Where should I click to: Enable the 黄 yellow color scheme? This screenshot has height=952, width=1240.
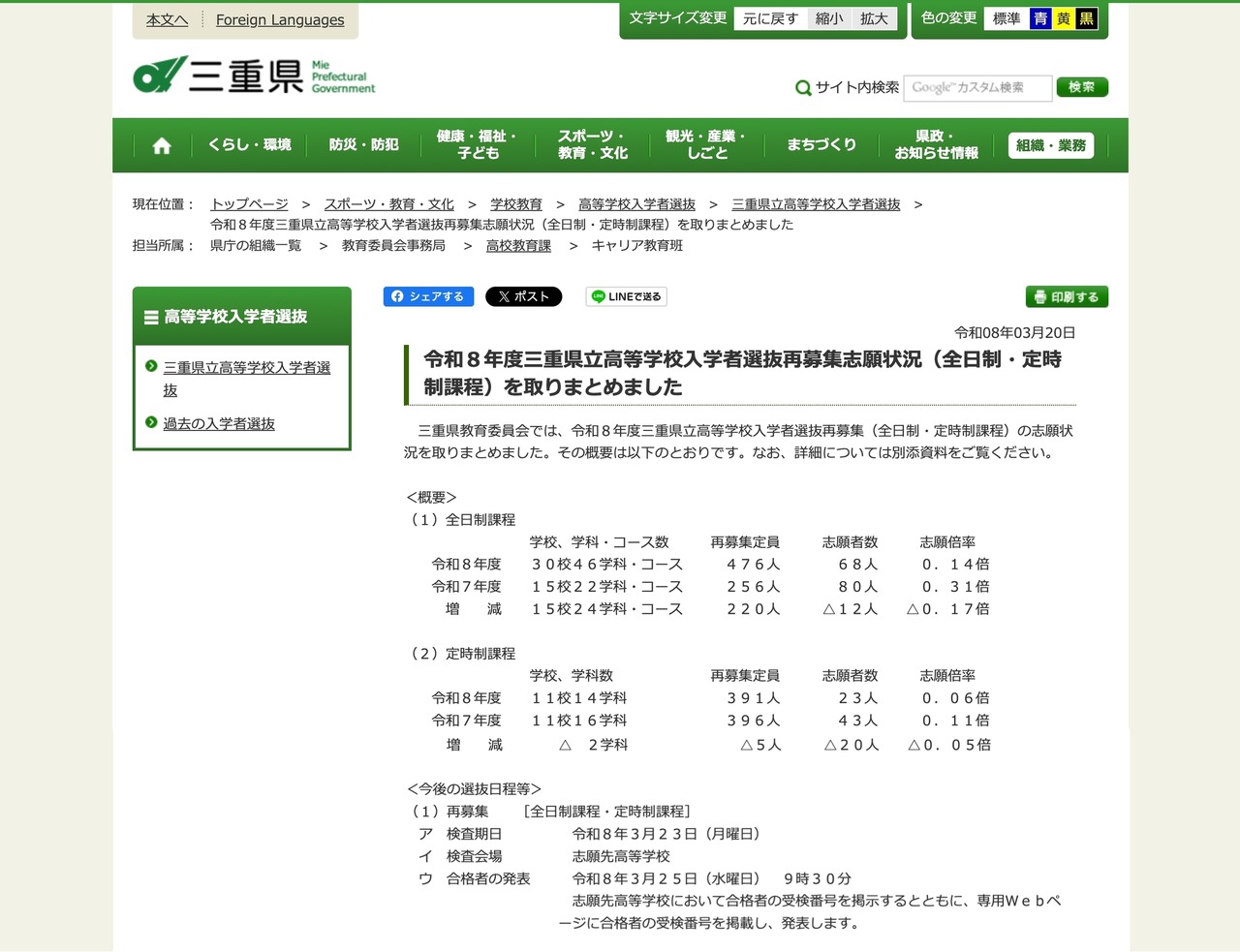coord(1063,17)
